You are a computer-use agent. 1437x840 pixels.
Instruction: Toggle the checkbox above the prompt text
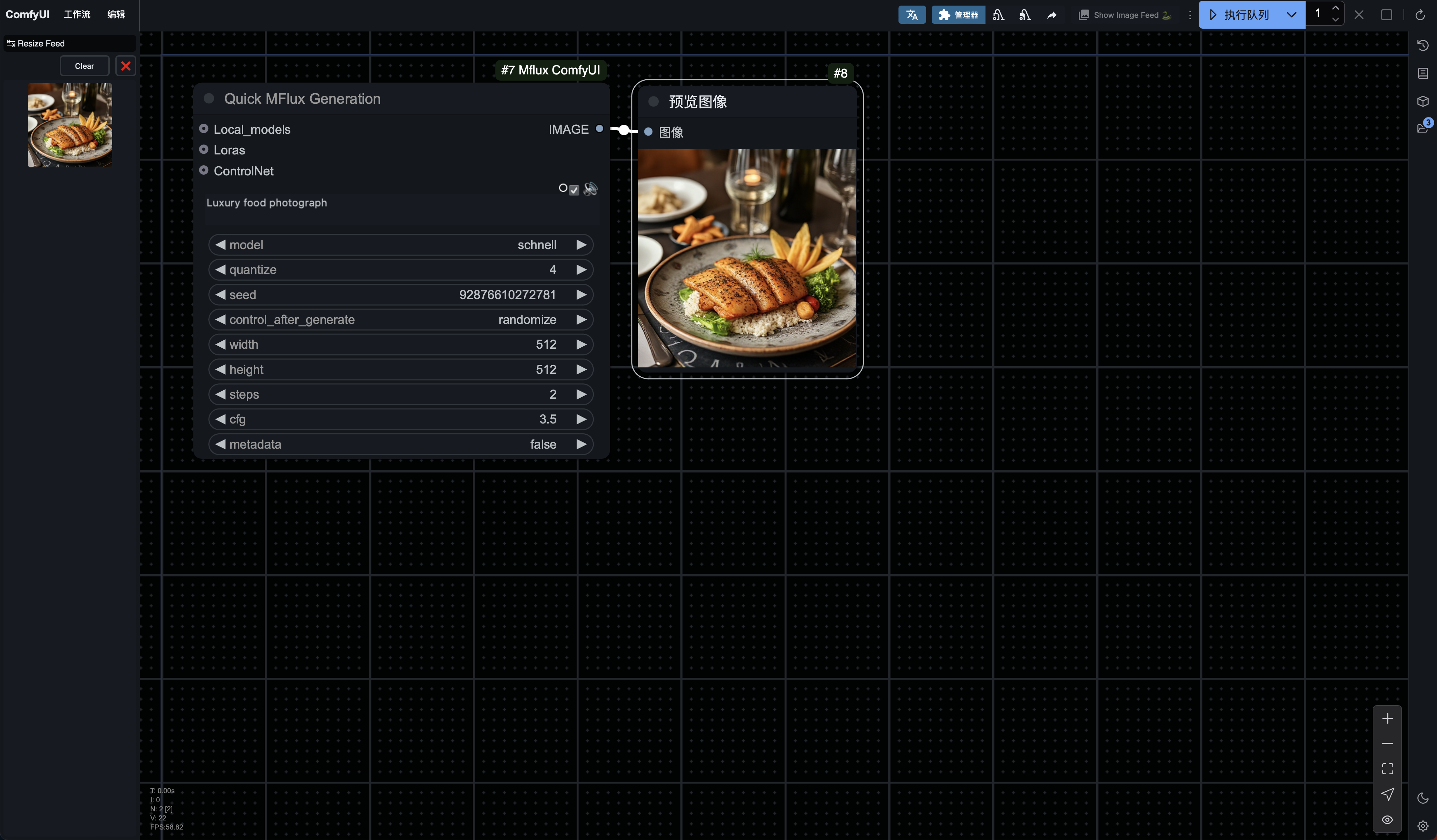coord(574,190)
